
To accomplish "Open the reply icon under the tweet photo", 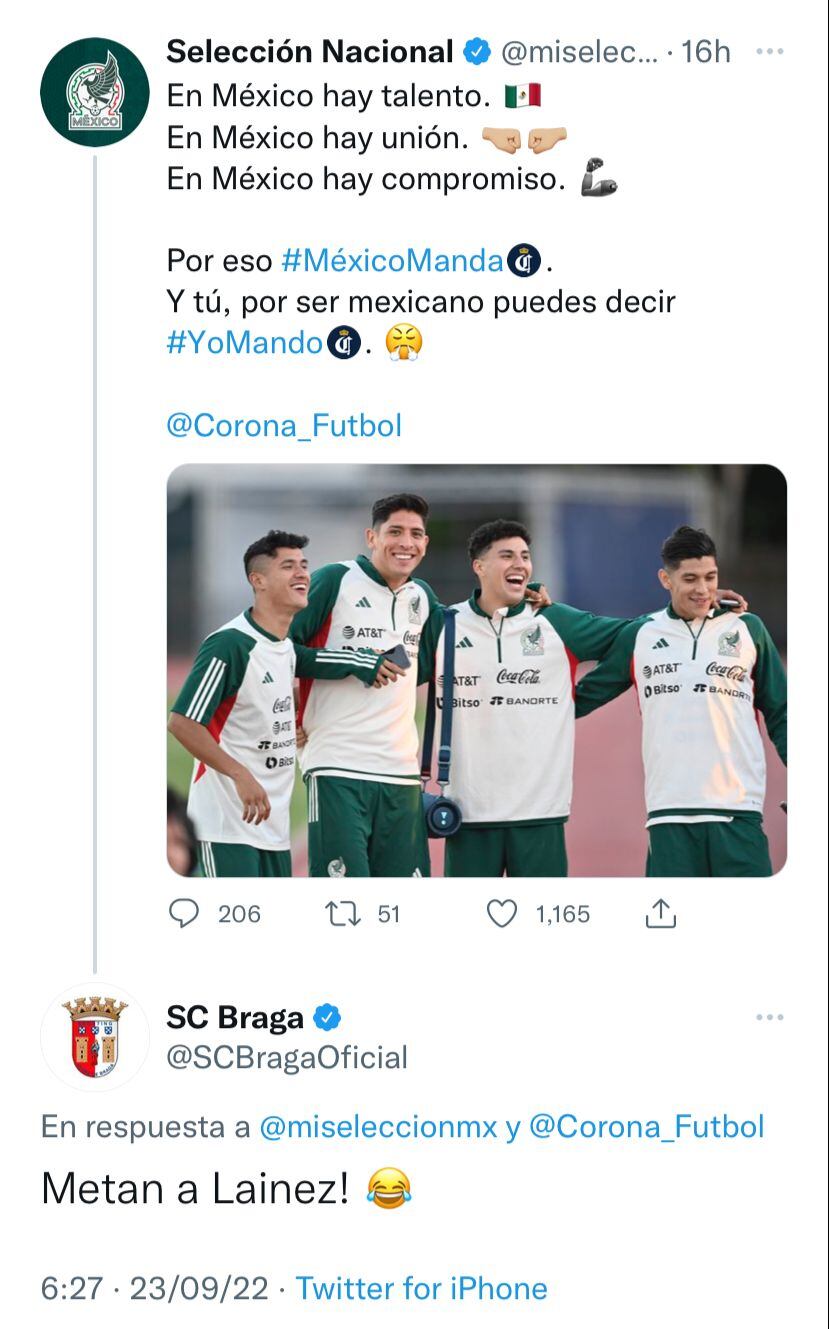I will pyautogui.click(x=185, y=913).
